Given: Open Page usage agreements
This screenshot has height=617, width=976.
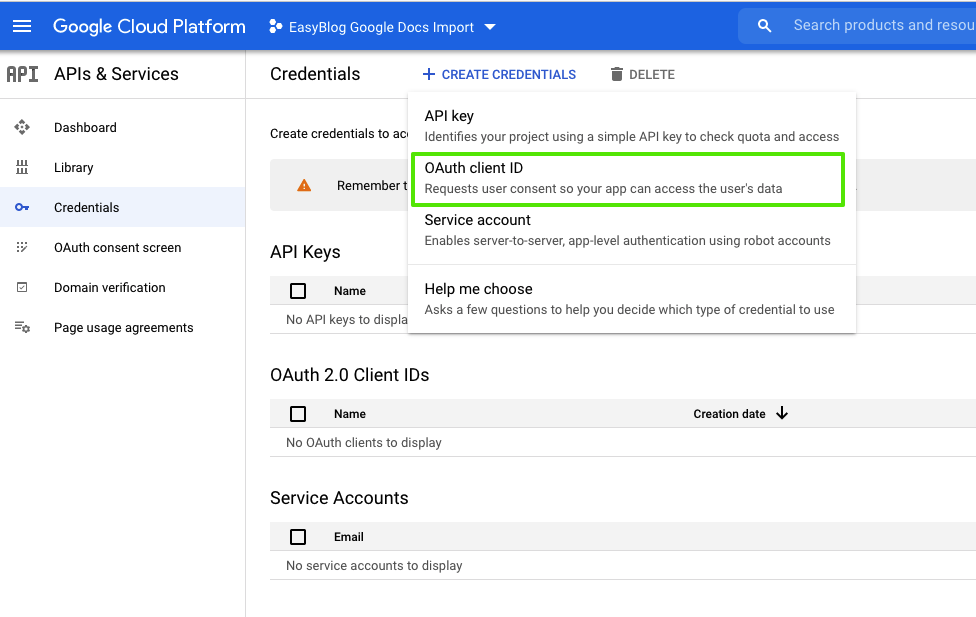Looking at the screenshot, I should click(123, 327).
